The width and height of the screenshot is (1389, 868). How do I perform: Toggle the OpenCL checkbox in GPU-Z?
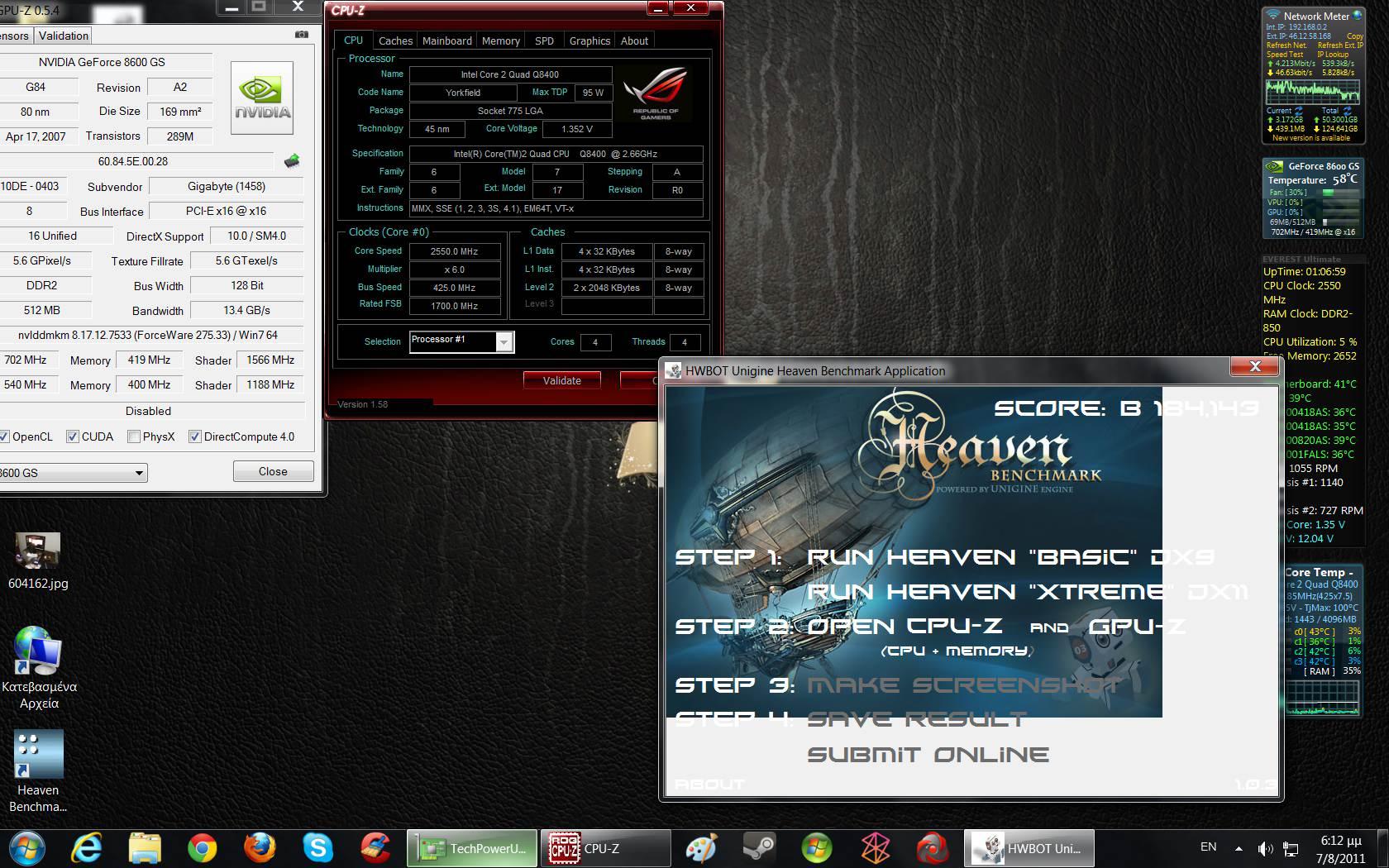point(5,436)
